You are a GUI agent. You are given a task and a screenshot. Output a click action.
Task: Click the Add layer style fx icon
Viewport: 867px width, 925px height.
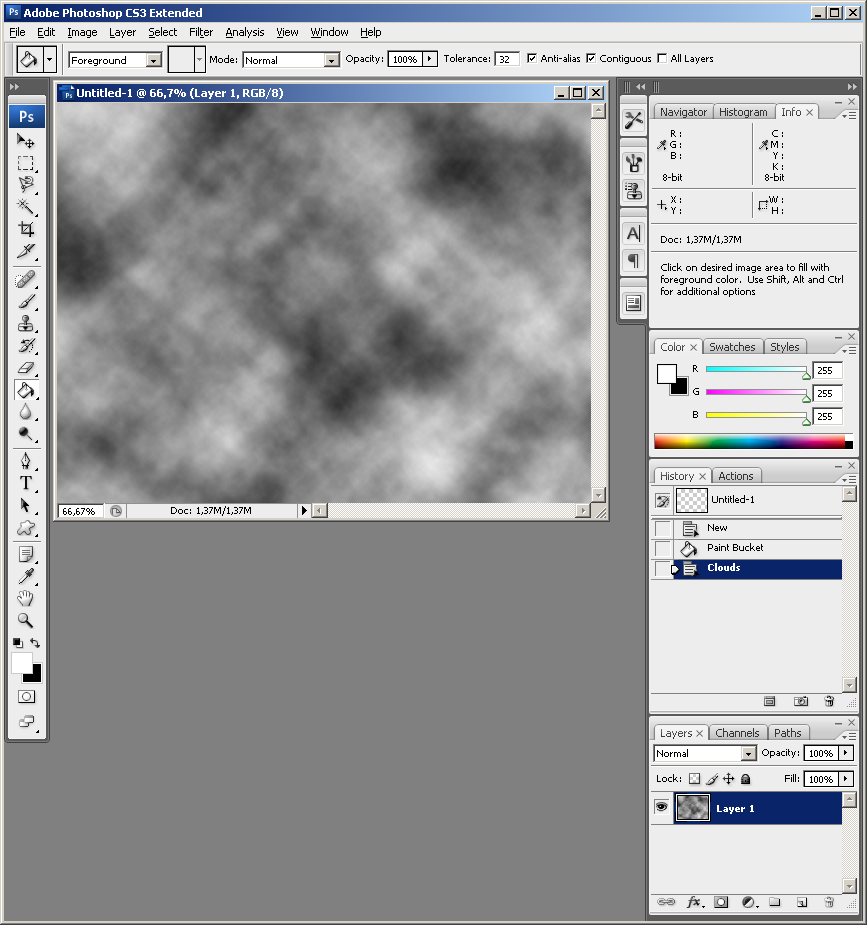coord(694,902)
